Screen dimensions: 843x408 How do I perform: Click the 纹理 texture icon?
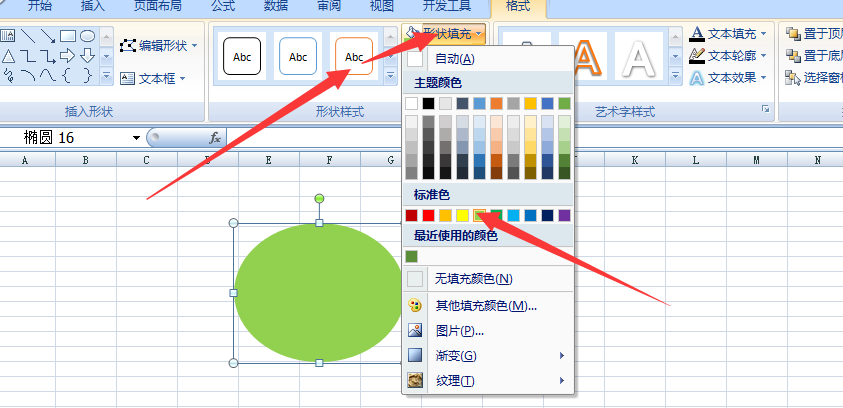tap(415, 381)
